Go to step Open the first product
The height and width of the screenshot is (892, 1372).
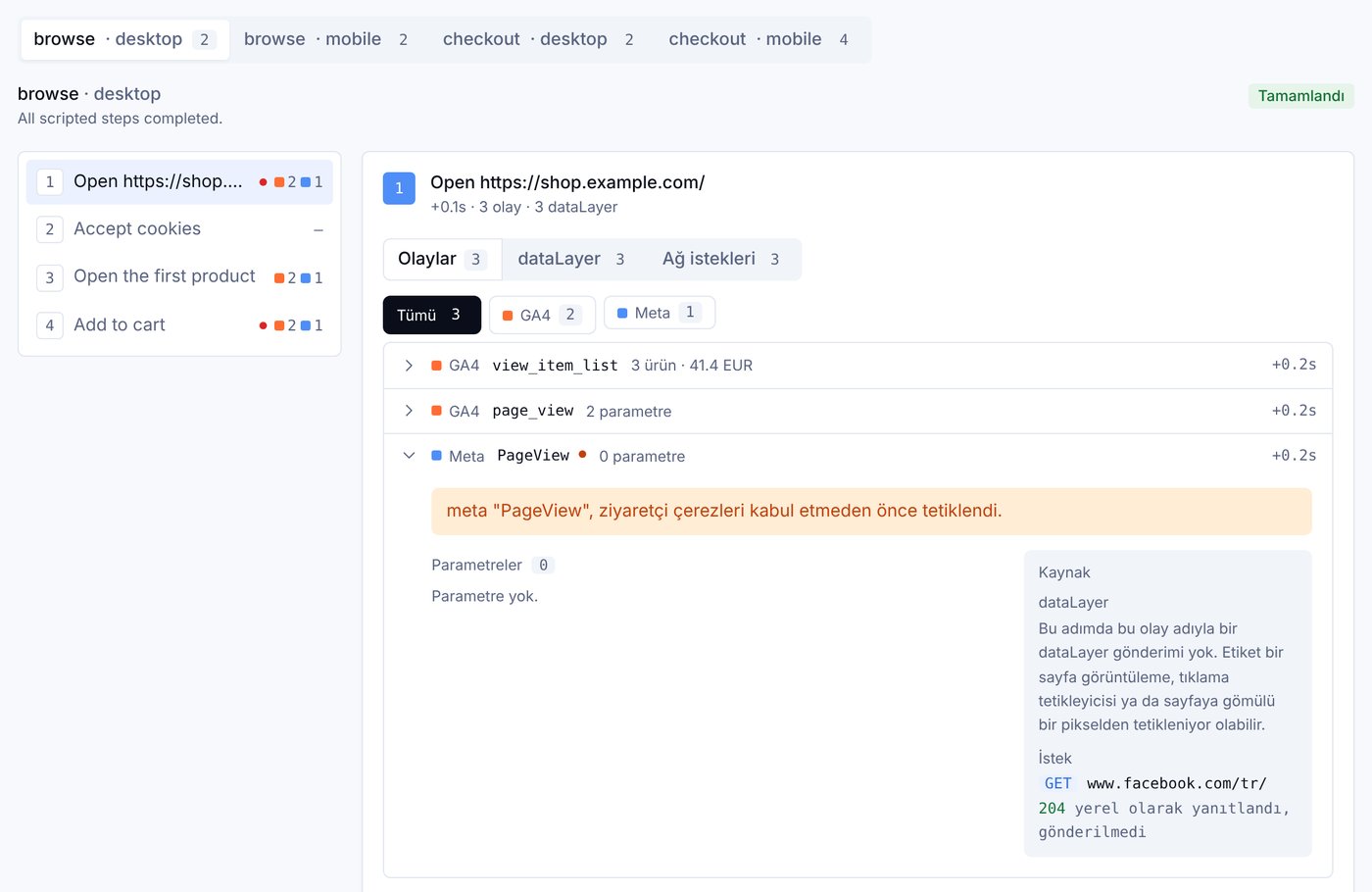click(179, 277)
